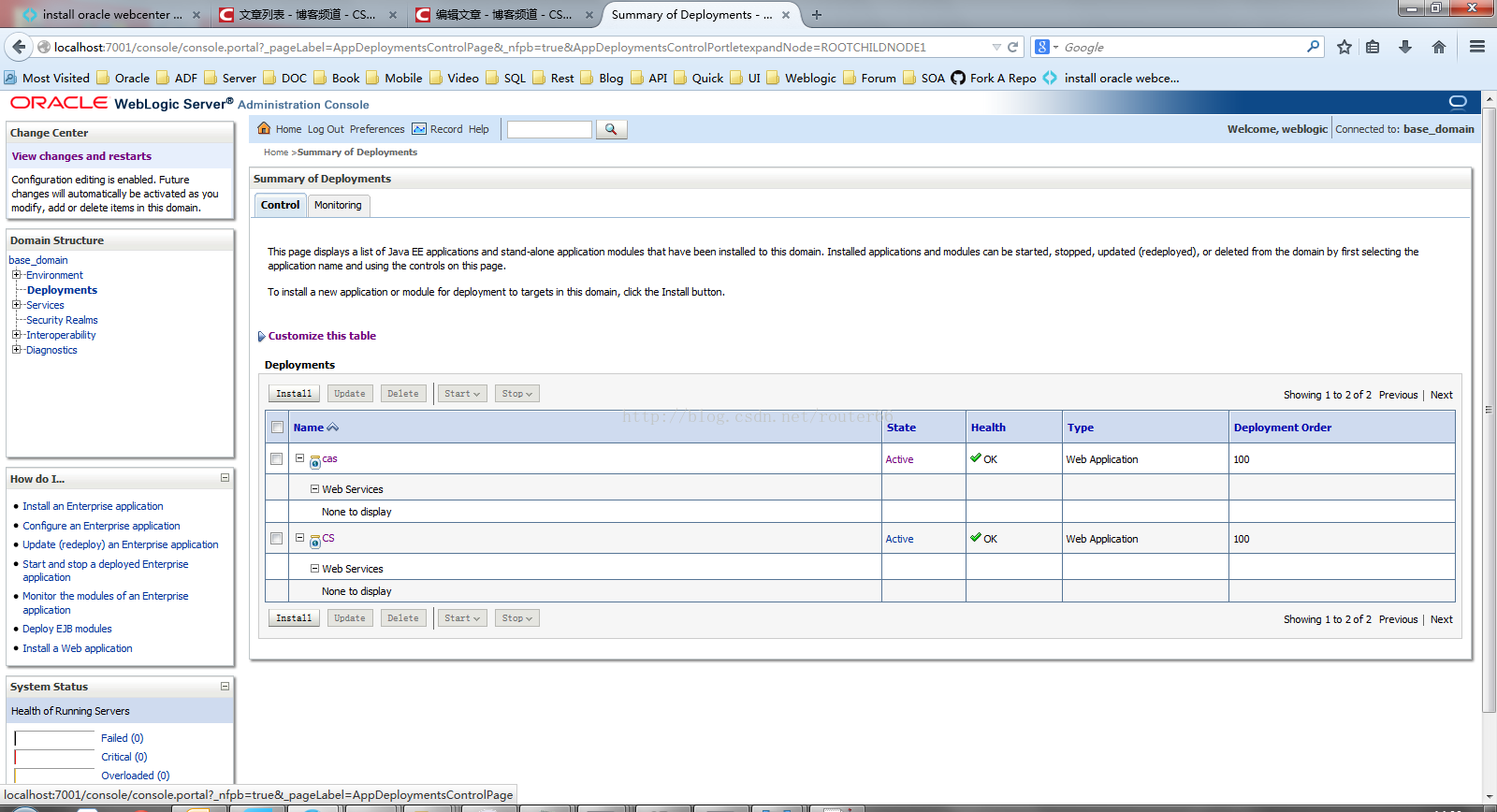Click the console search input field

point(549,129)
